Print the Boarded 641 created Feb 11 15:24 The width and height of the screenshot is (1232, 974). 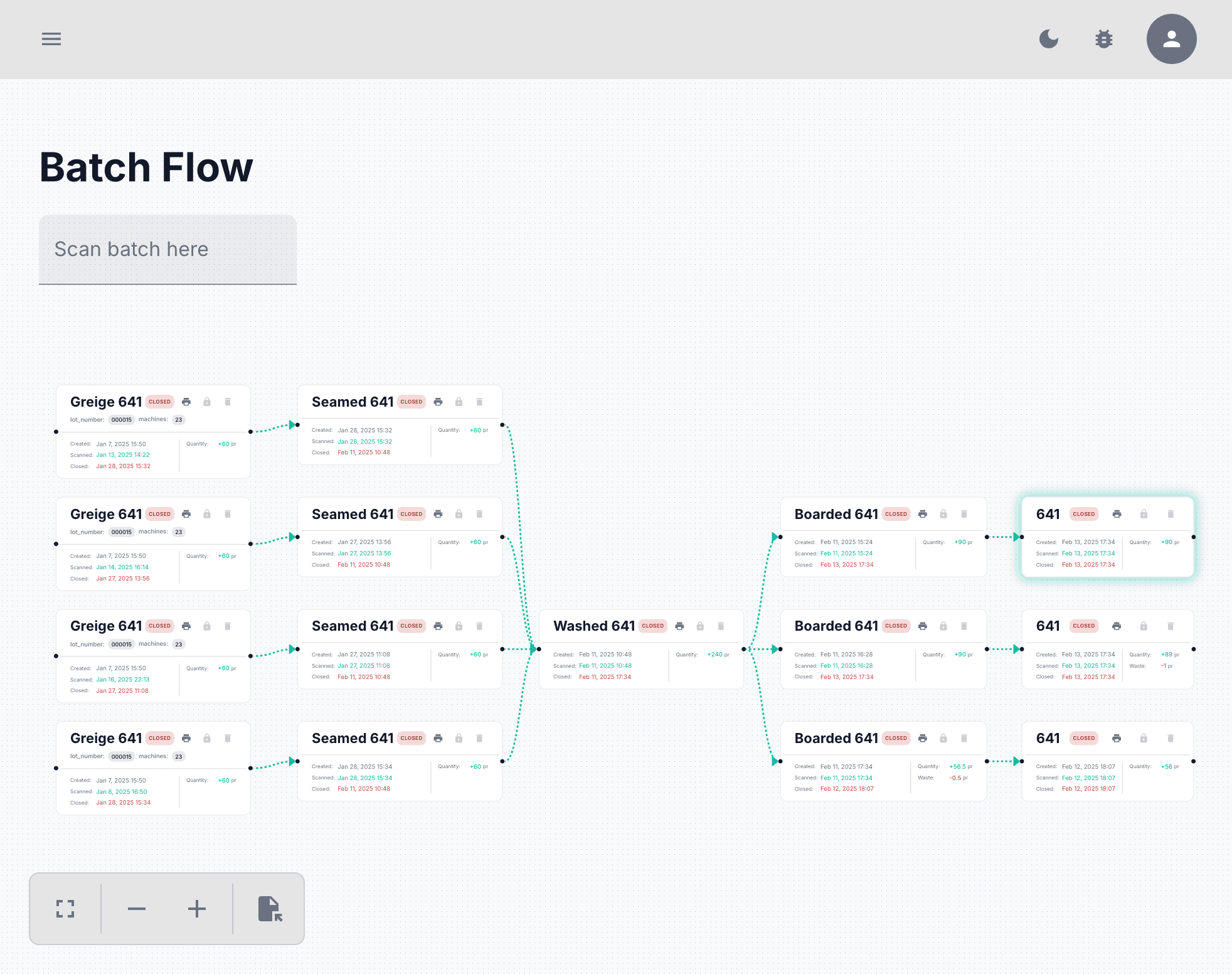pyautogui.click(x=923, y=514)
